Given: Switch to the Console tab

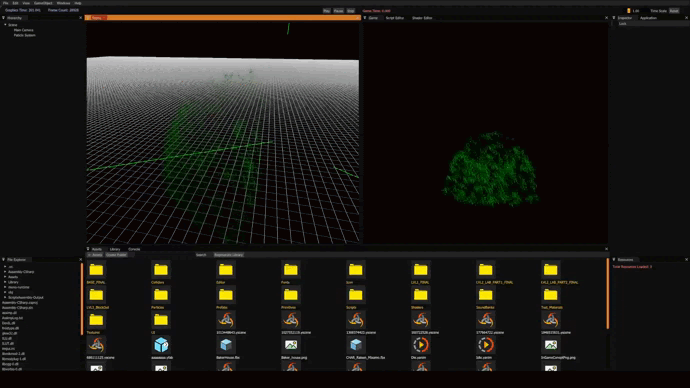Looking at the screenshot, I should point(134,249).
